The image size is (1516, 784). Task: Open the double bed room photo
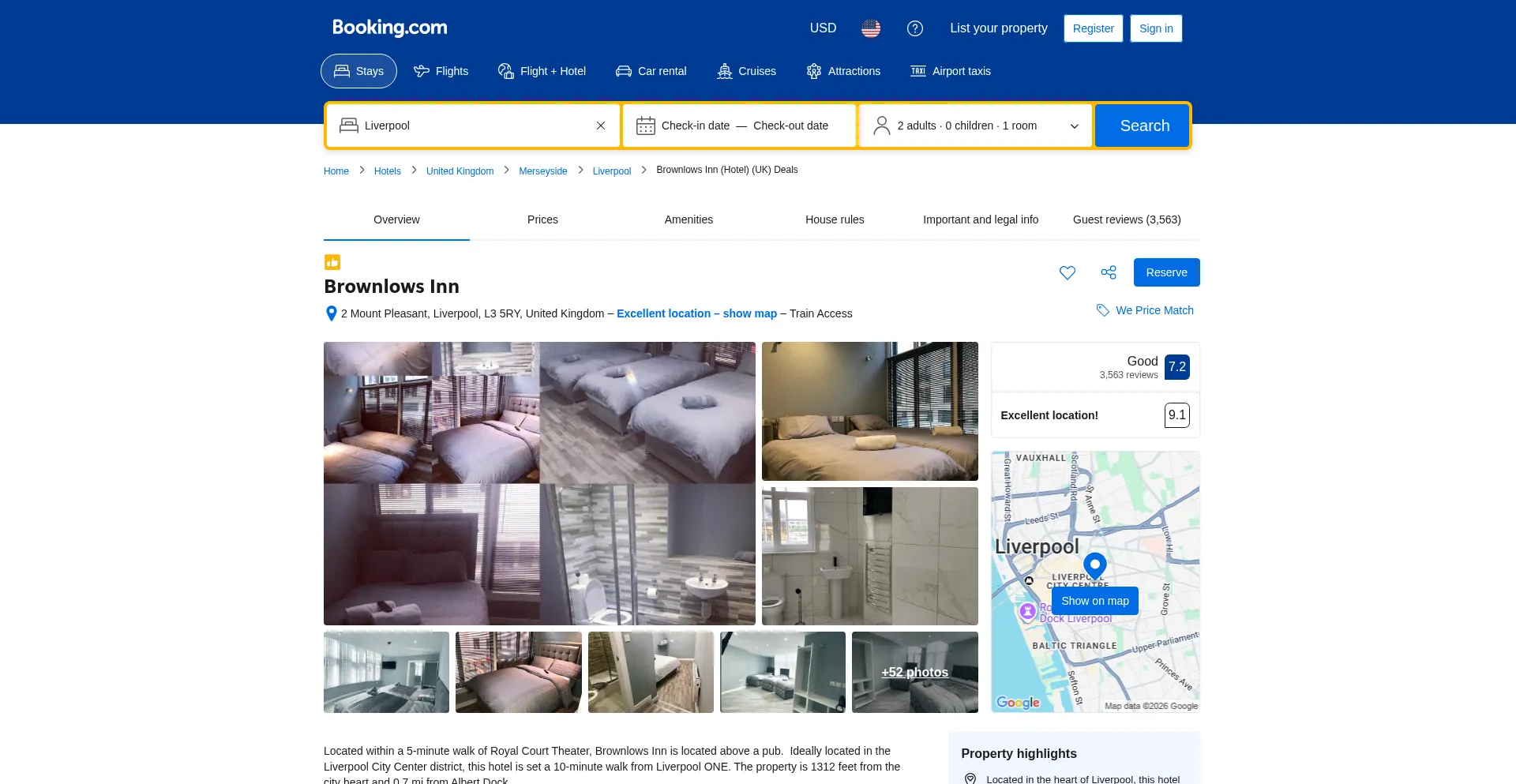pos(869,411)
